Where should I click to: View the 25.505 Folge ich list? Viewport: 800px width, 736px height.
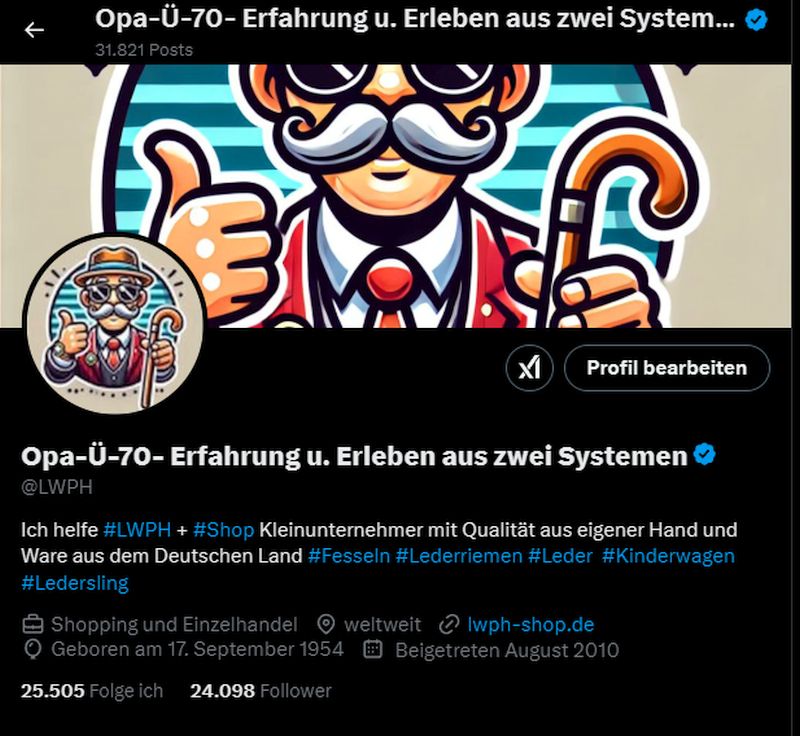tap(92, 691)
